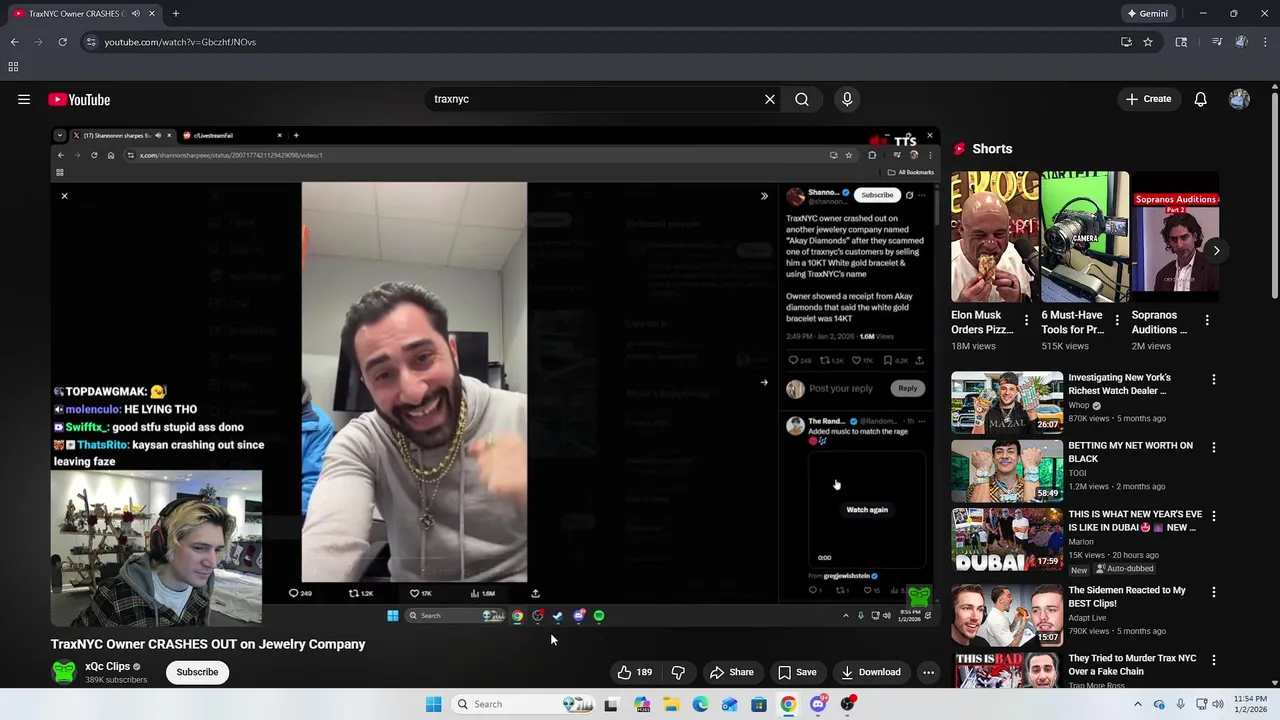The height and width of the screenshot is (720, 1280).
Task: Open Microsoft Store from the taskbar
Action: pyautogui.click(x=759, y=704)
